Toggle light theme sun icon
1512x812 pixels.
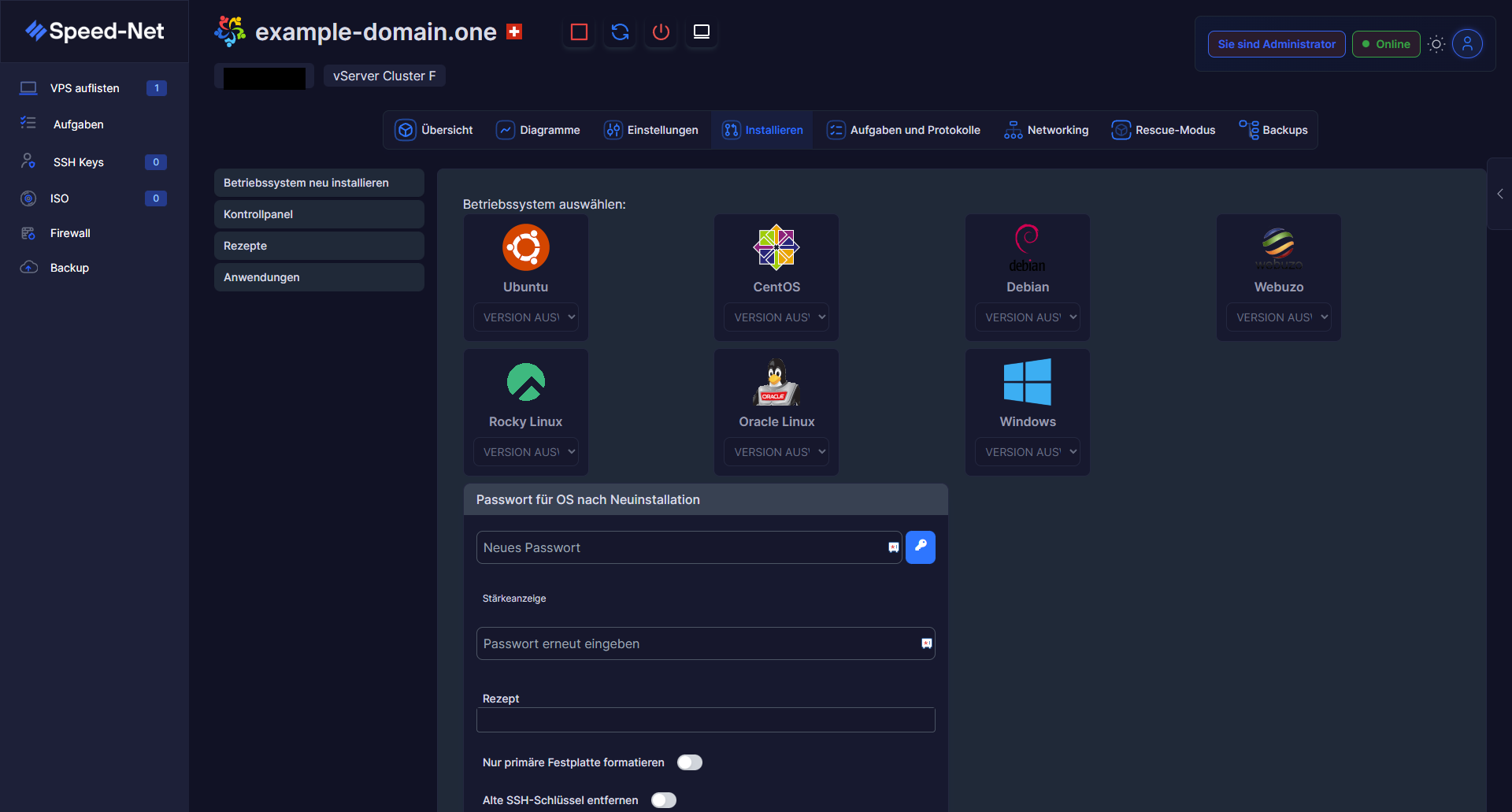click(1436, 44)
